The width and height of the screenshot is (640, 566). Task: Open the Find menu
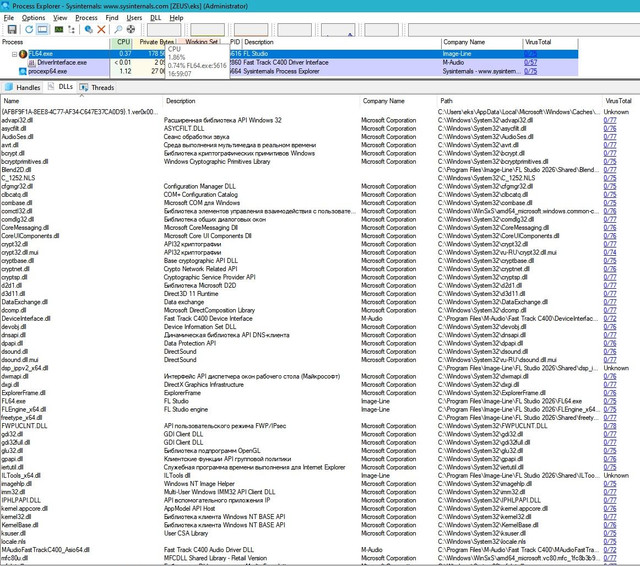112,18
